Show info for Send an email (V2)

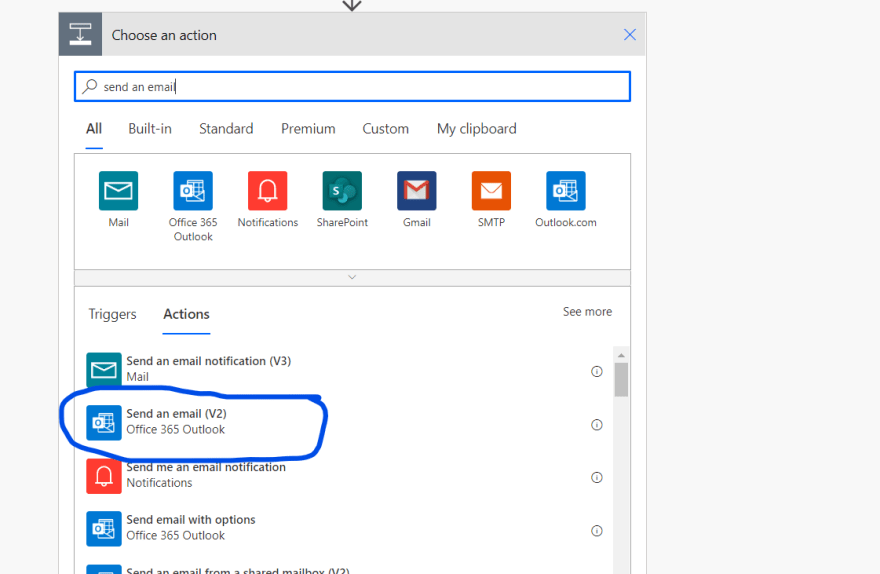point(597,425)
